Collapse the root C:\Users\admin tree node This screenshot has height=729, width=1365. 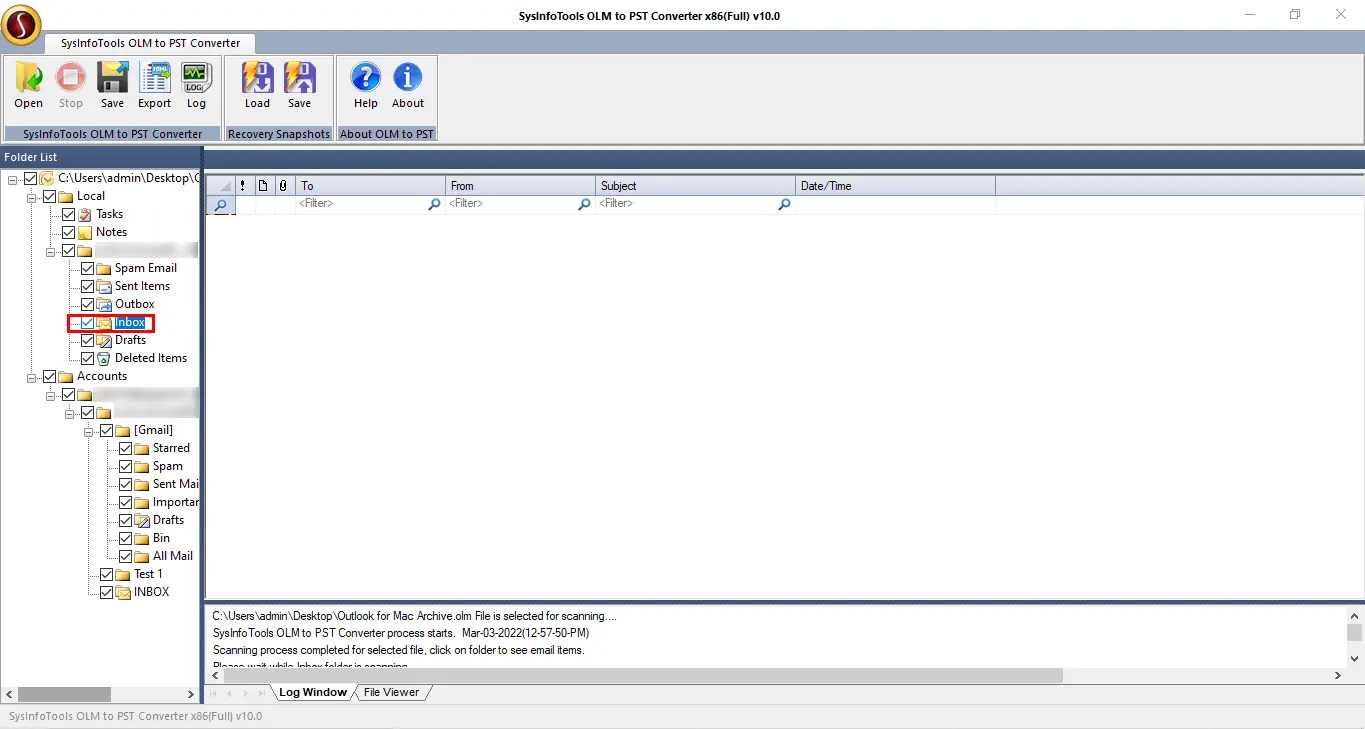tap(13, 178)
